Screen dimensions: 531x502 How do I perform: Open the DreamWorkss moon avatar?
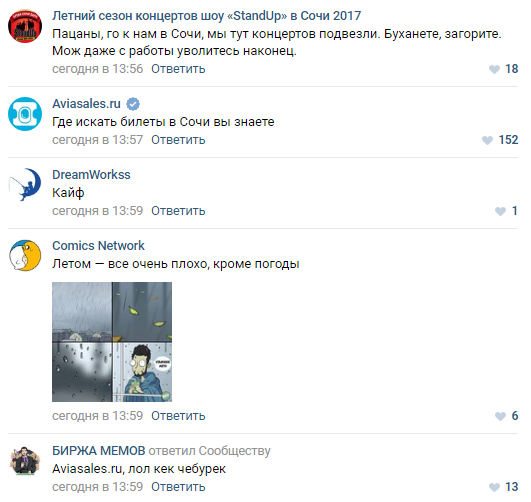coord(25,185)
